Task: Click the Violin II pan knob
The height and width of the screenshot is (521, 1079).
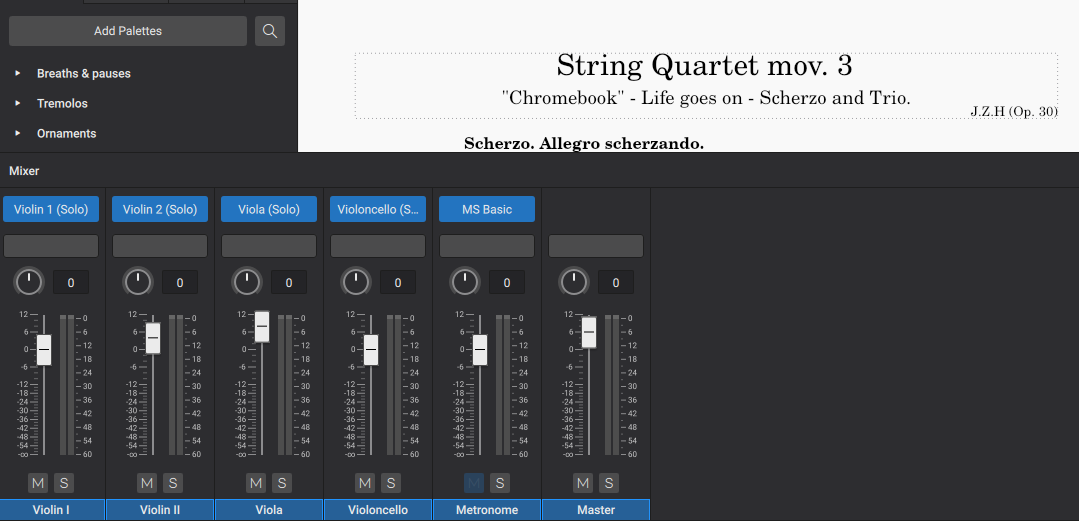Action: 138,282
